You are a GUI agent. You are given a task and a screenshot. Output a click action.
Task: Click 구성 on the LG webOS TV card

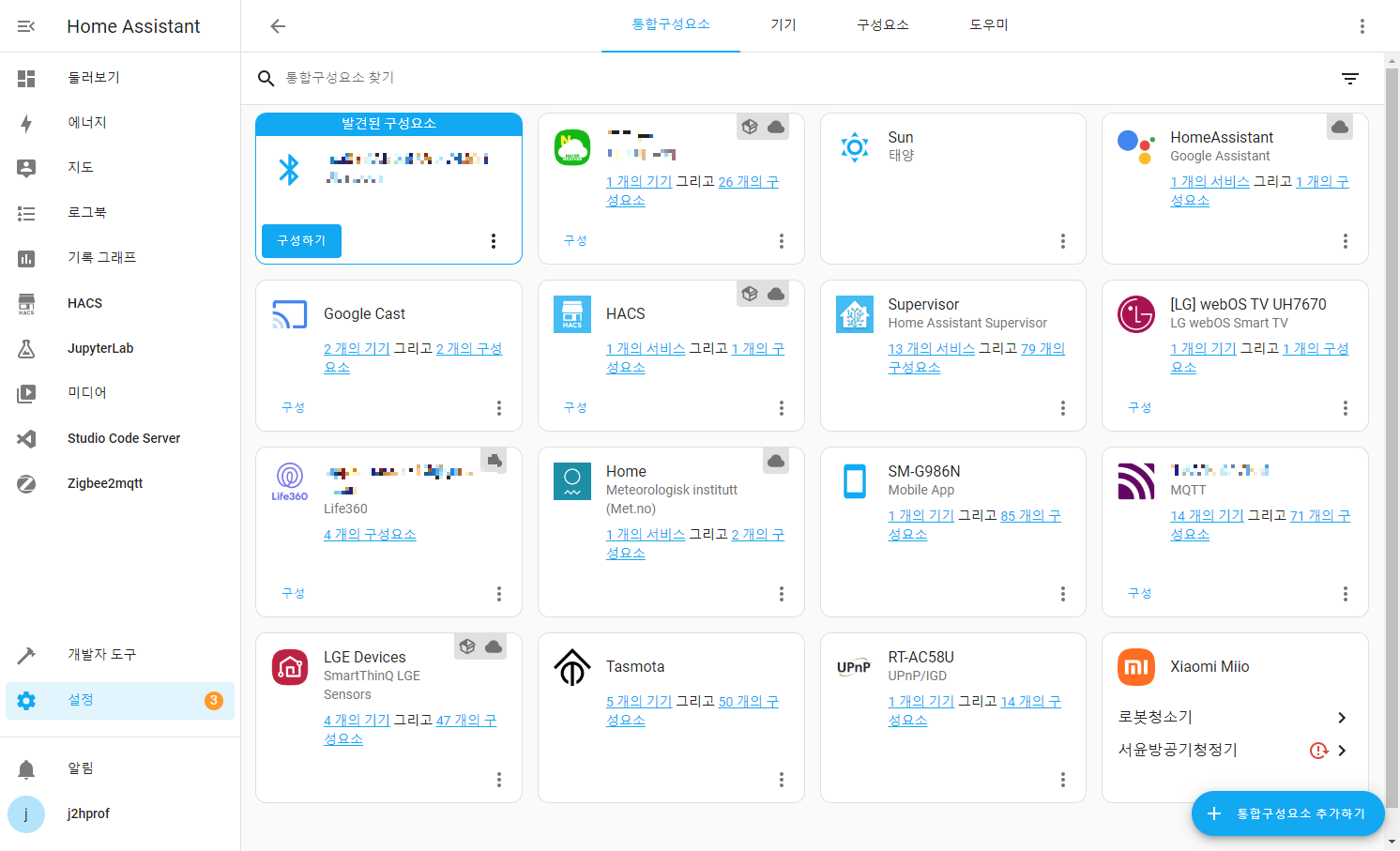coord(1140,408)
